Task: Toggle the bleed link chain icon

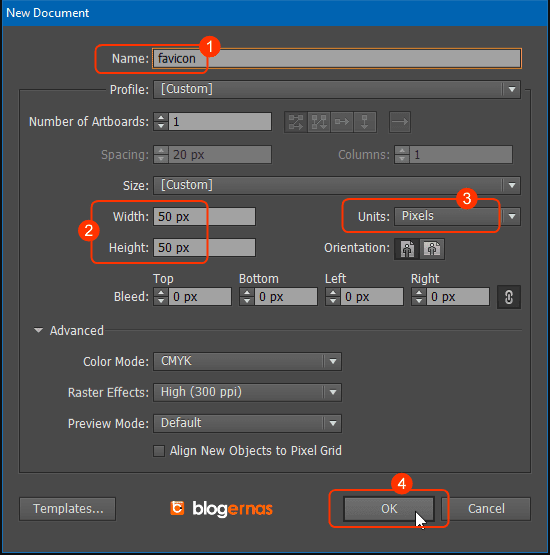Action: point(509,297)
